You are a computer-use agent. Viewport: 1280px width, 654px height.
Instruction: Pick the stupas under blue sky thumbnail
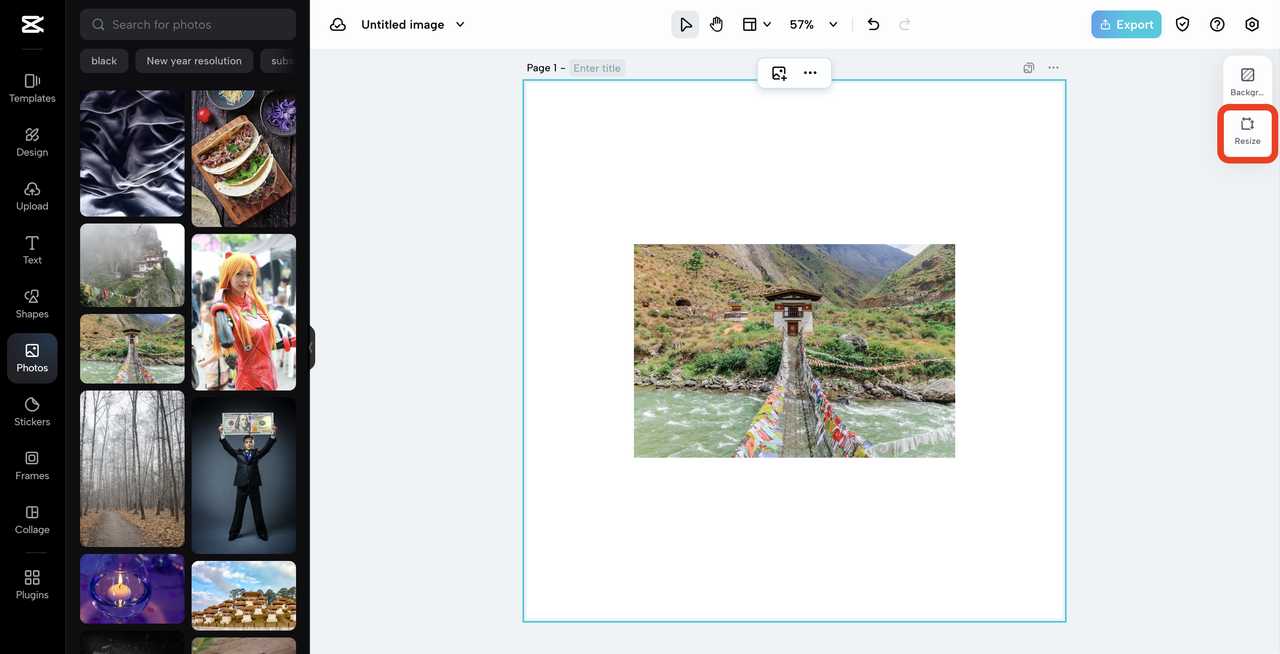pos(244,596)
